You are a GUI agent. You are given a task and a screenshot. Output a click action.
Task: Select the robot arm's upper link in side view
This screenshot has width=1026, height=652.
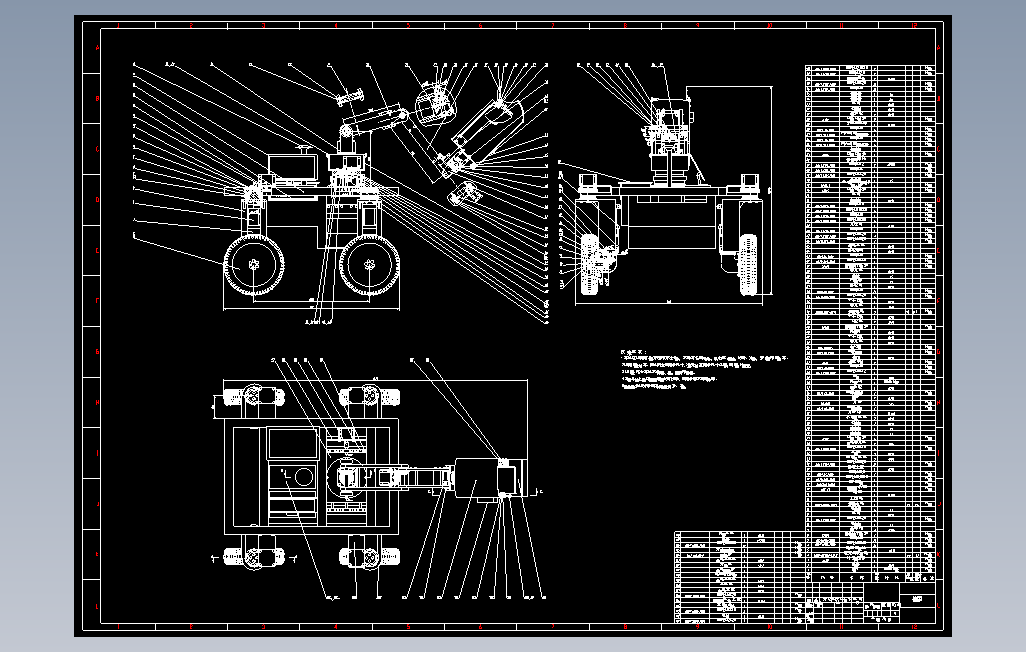pyautogui.click(x=375, y=120)
